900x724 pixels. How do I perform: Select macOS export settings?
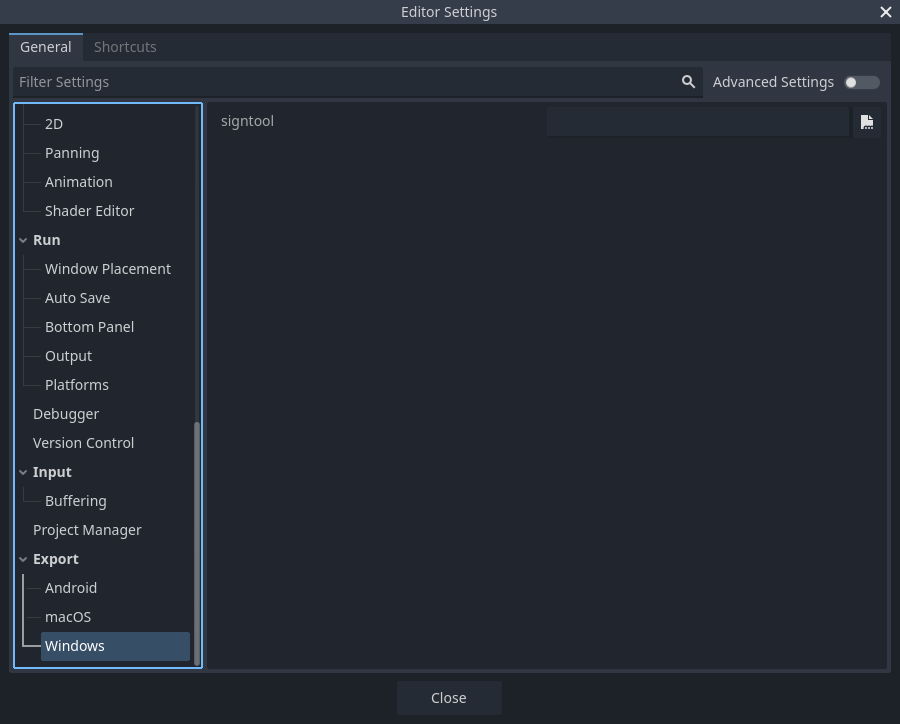[x=67, y=617]
